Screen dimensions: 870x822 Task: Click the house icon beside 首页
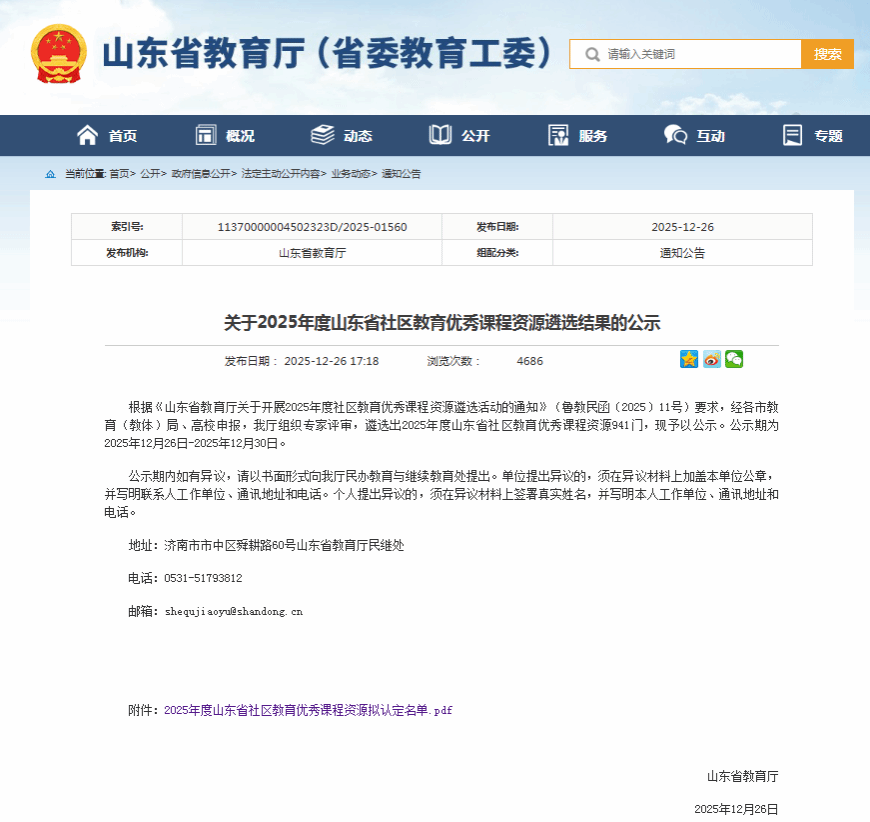point(88,135)
